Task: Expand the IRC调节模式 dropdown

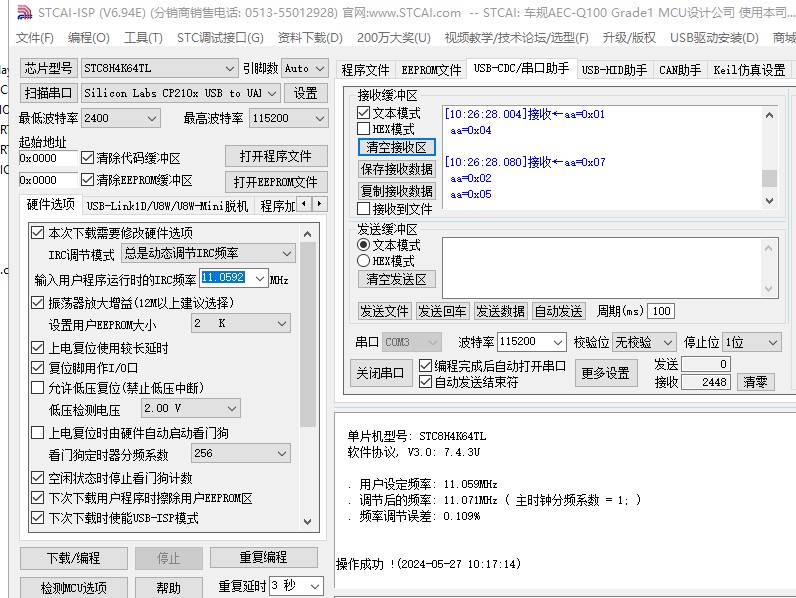Action: click(286, 253)
